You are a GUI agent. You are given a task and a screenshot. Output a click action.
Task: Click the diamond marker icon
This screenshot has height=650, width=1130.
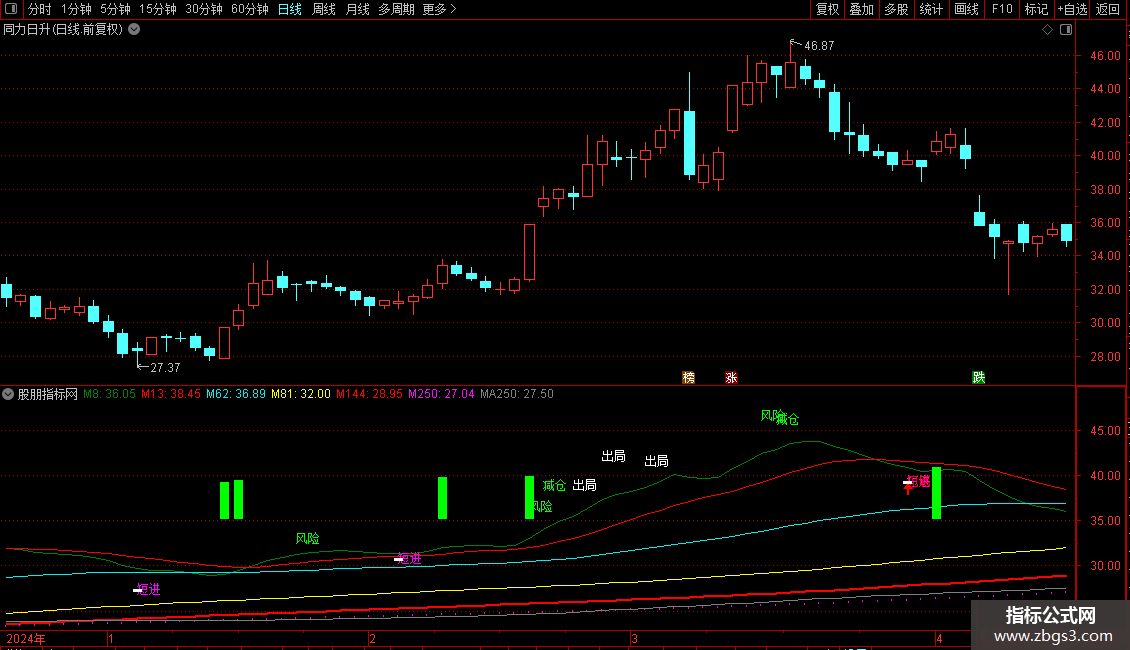point(1048,30)
